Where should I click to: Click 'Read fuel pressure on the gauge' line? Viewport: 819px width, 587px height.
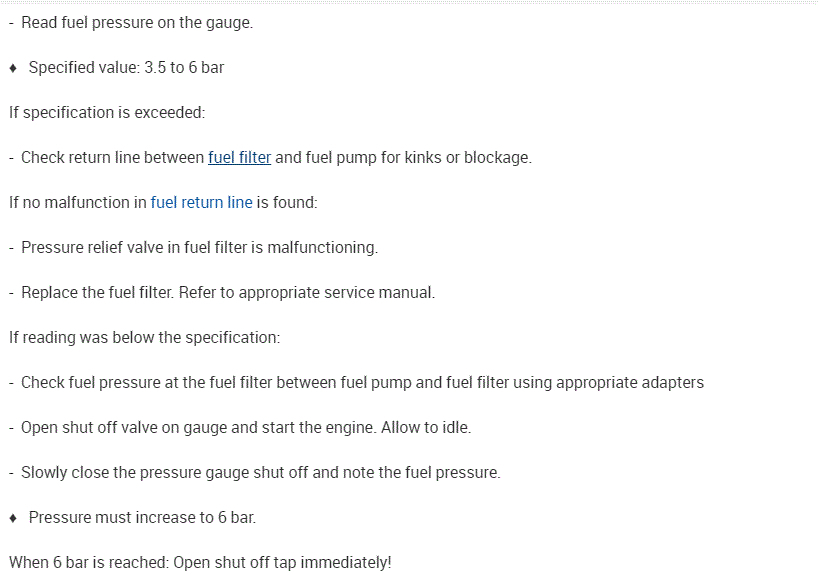point(136,22)
